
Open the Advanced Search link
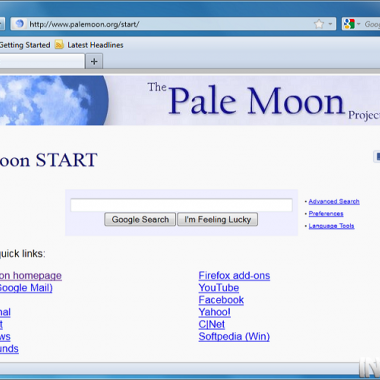334,201
